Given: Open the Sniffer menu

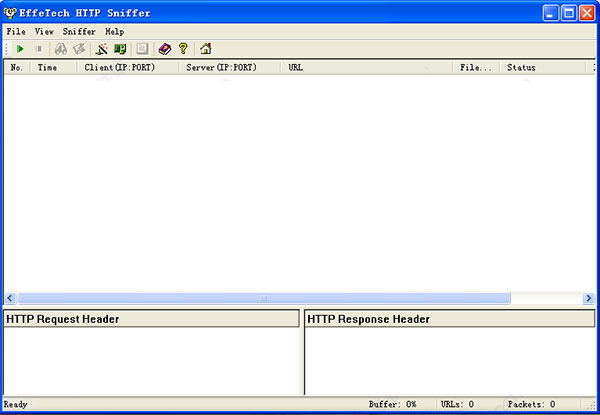Looking at the screenshot, I should pos(79,31).
